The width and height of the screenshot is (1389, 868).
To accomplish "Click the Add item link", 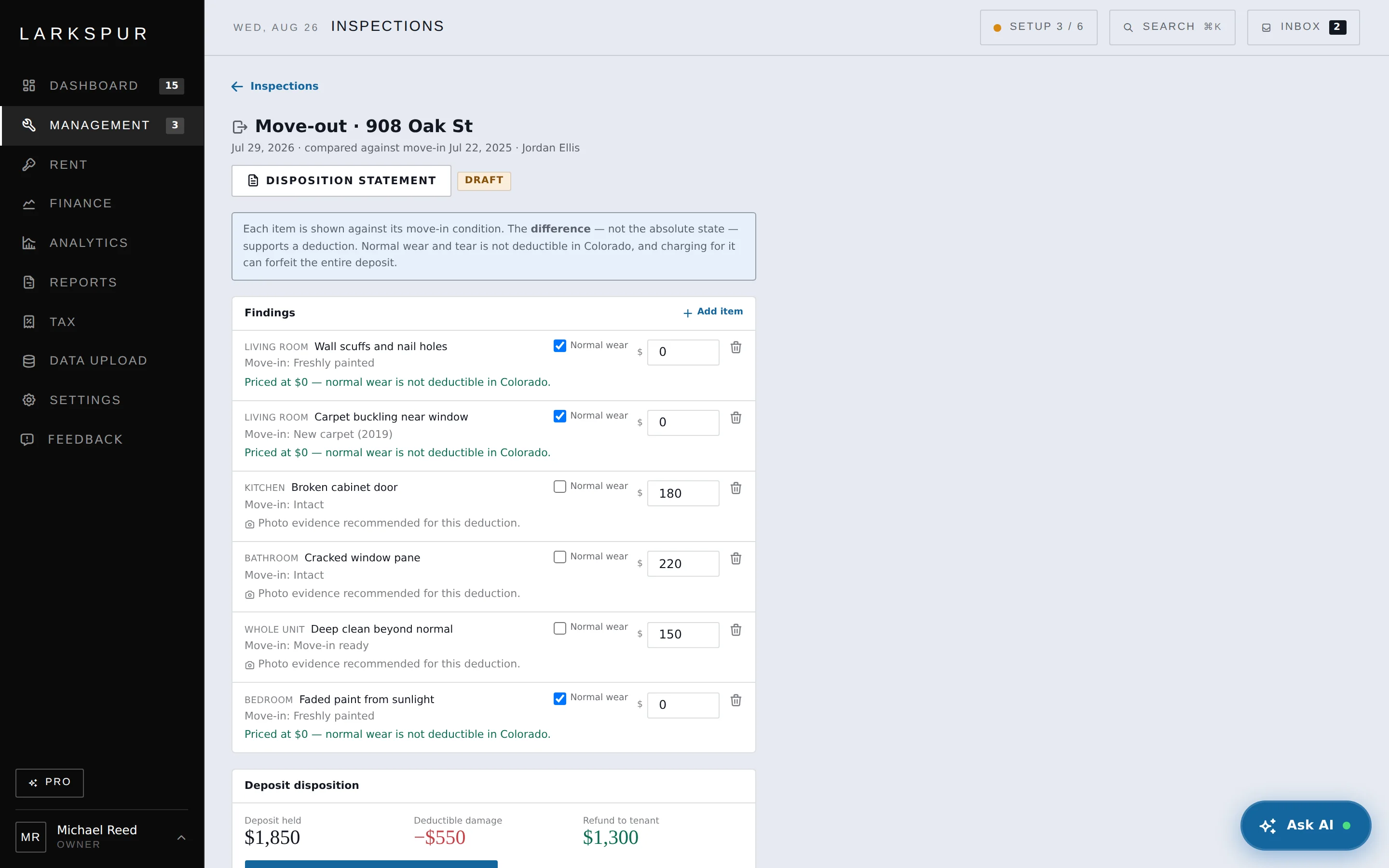I will (x=712, y=312).
